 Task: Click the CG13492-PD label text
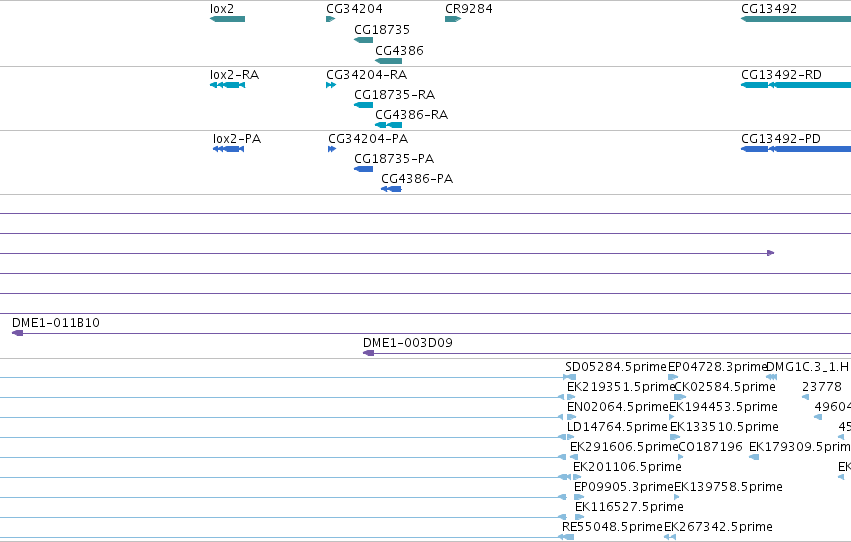[780, 139]
